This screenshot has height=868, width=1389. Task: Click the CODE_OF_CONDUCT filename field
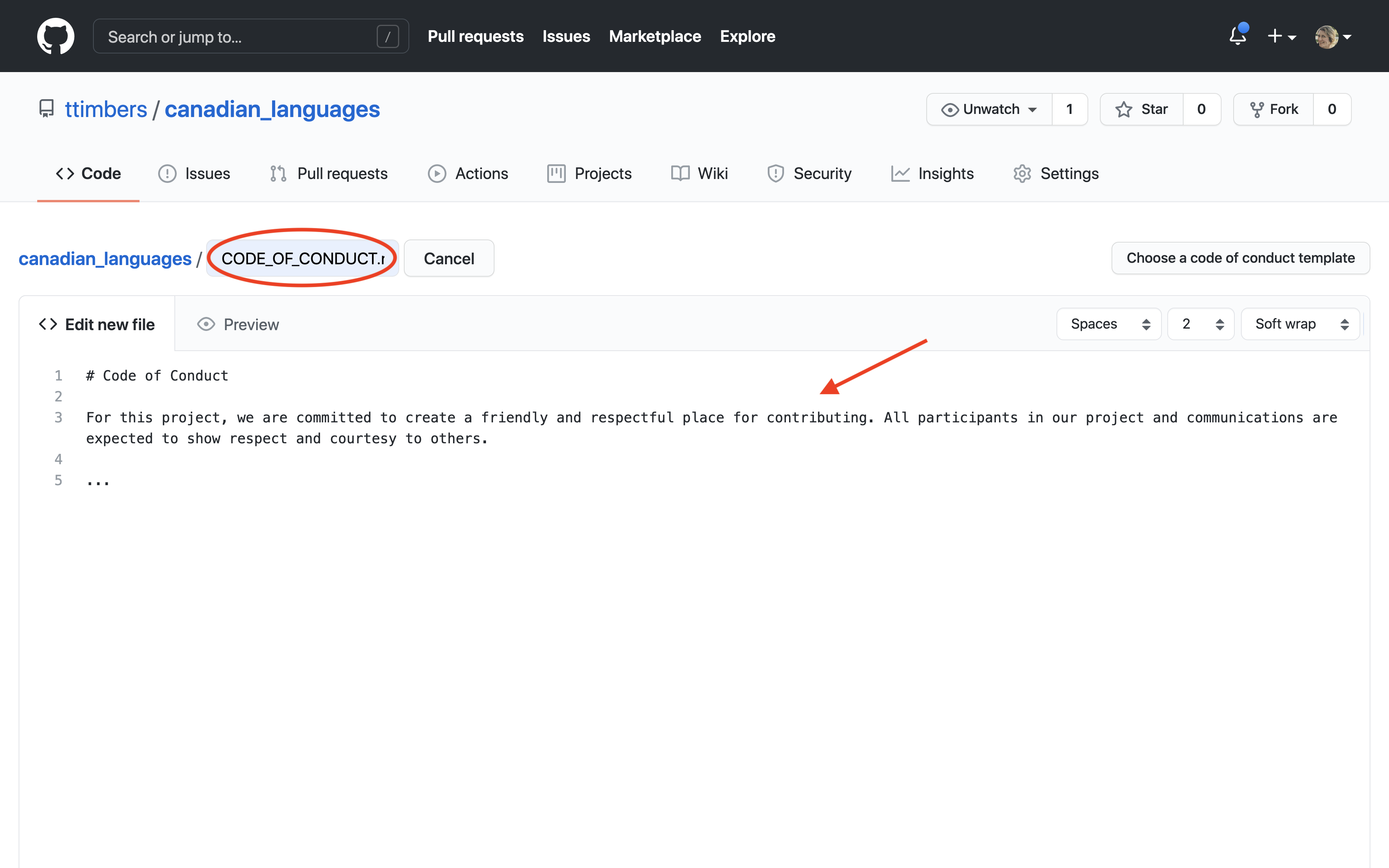point(302,258)
